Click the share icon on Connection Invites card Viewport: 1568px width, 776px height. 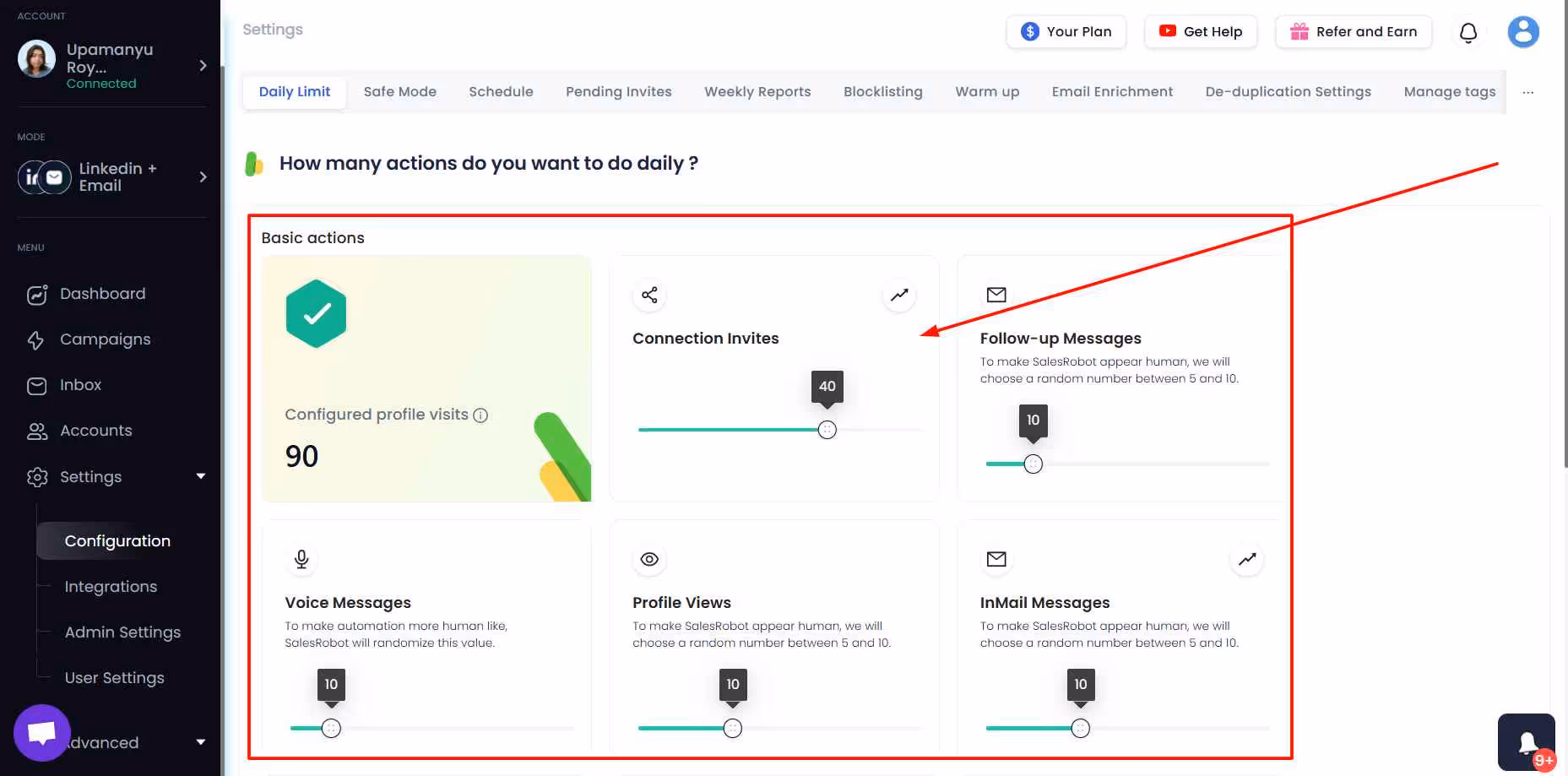pos(648,295)
